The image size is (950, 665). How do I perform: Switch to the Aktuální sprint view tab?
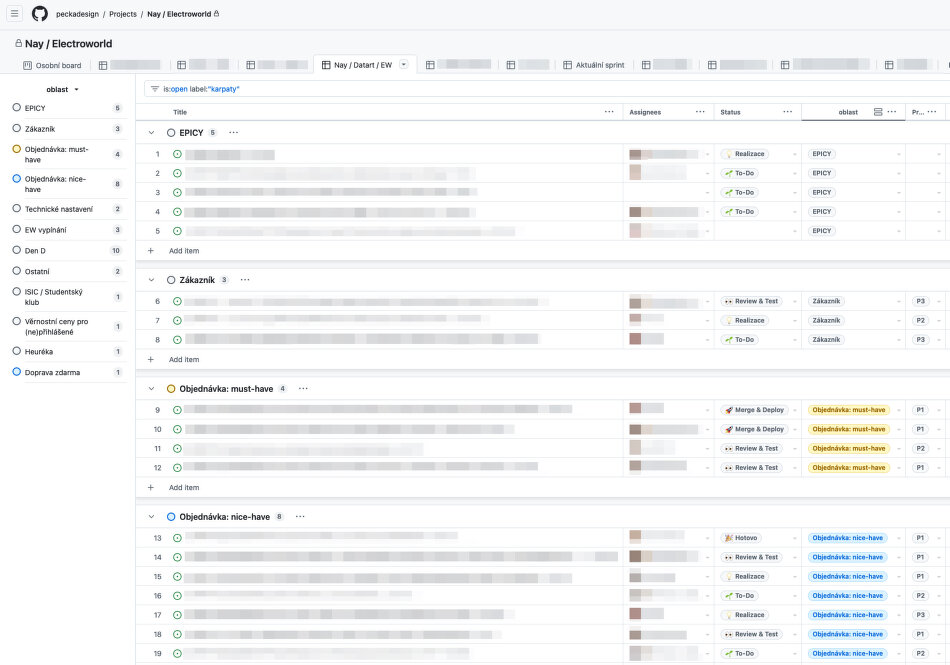pyautogui.click(x=594, y=63)
